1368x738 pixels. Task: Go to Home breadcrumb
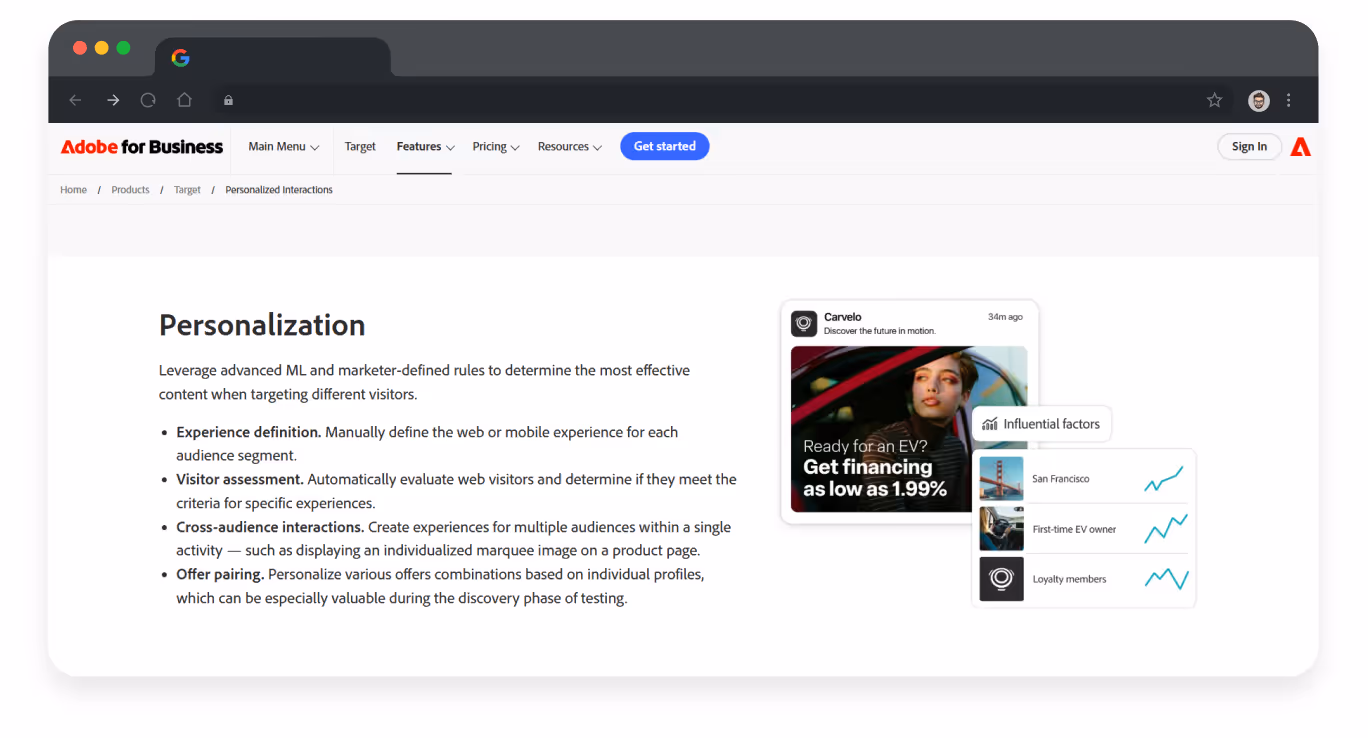(73, 190)
